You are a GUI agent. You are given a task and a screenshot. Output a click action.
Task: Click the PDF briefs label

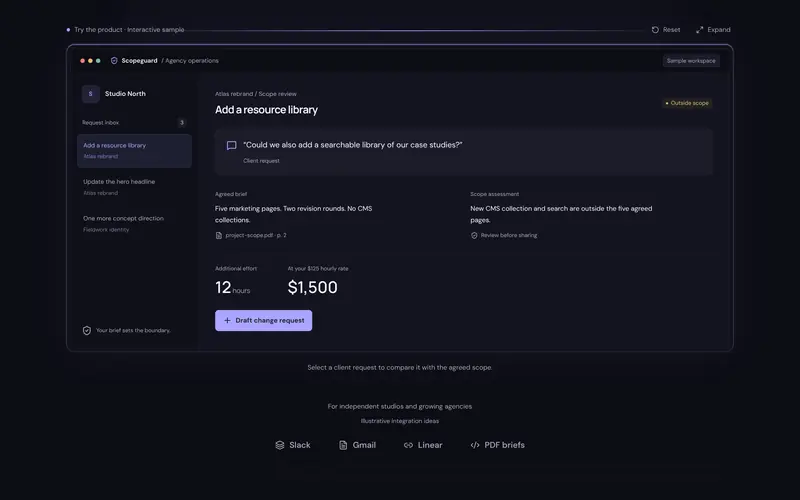coord(504,445)
